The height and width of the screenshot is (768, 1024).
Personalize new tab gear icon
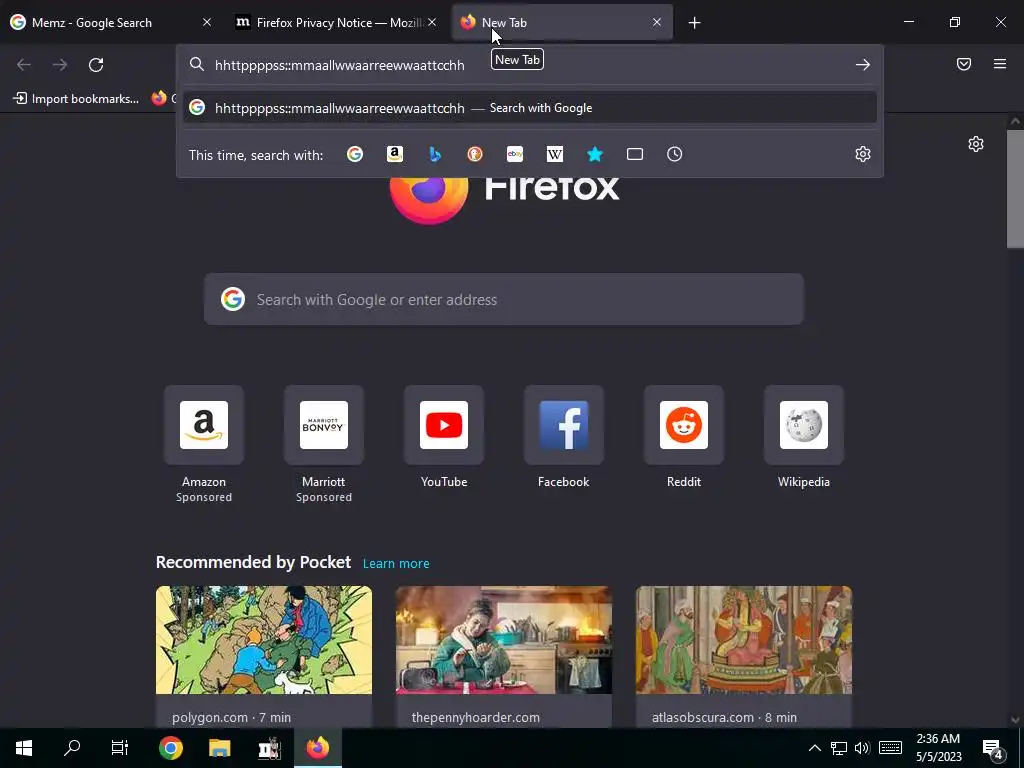click(976, 144)
